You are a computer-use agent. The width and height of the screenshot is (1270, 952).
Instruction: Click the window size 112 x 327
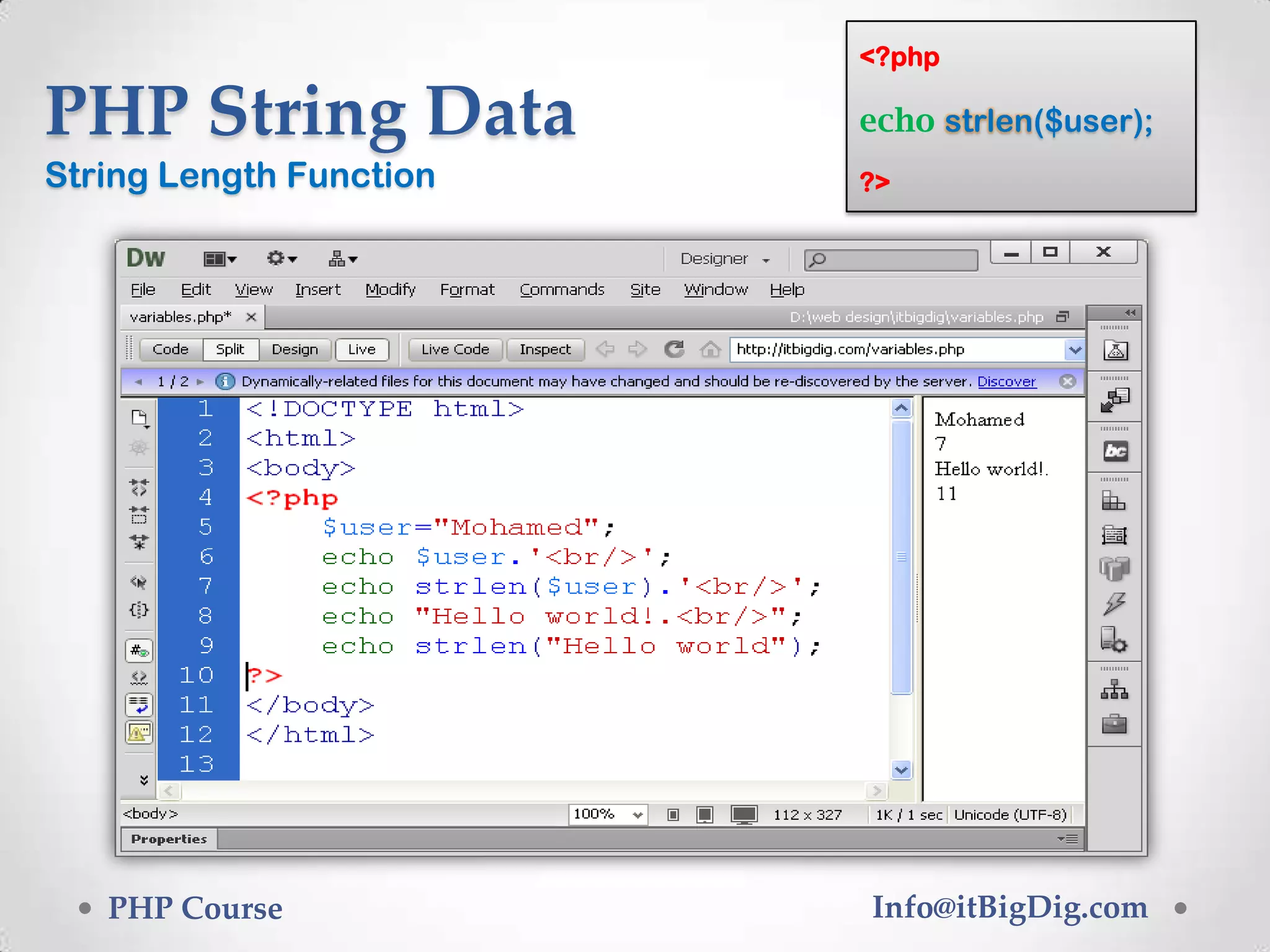807,815
